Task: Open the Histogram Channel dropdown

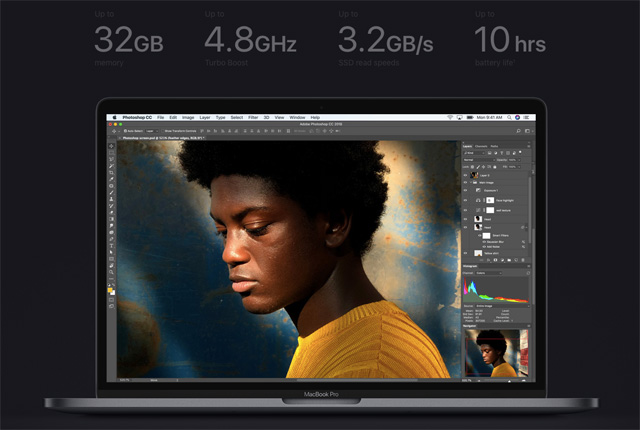Action: pos(488,273)
